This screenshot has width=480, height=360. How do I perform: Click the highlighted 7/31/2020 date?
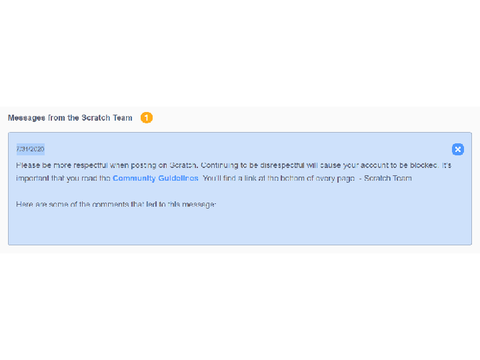(x=30, y=149)
